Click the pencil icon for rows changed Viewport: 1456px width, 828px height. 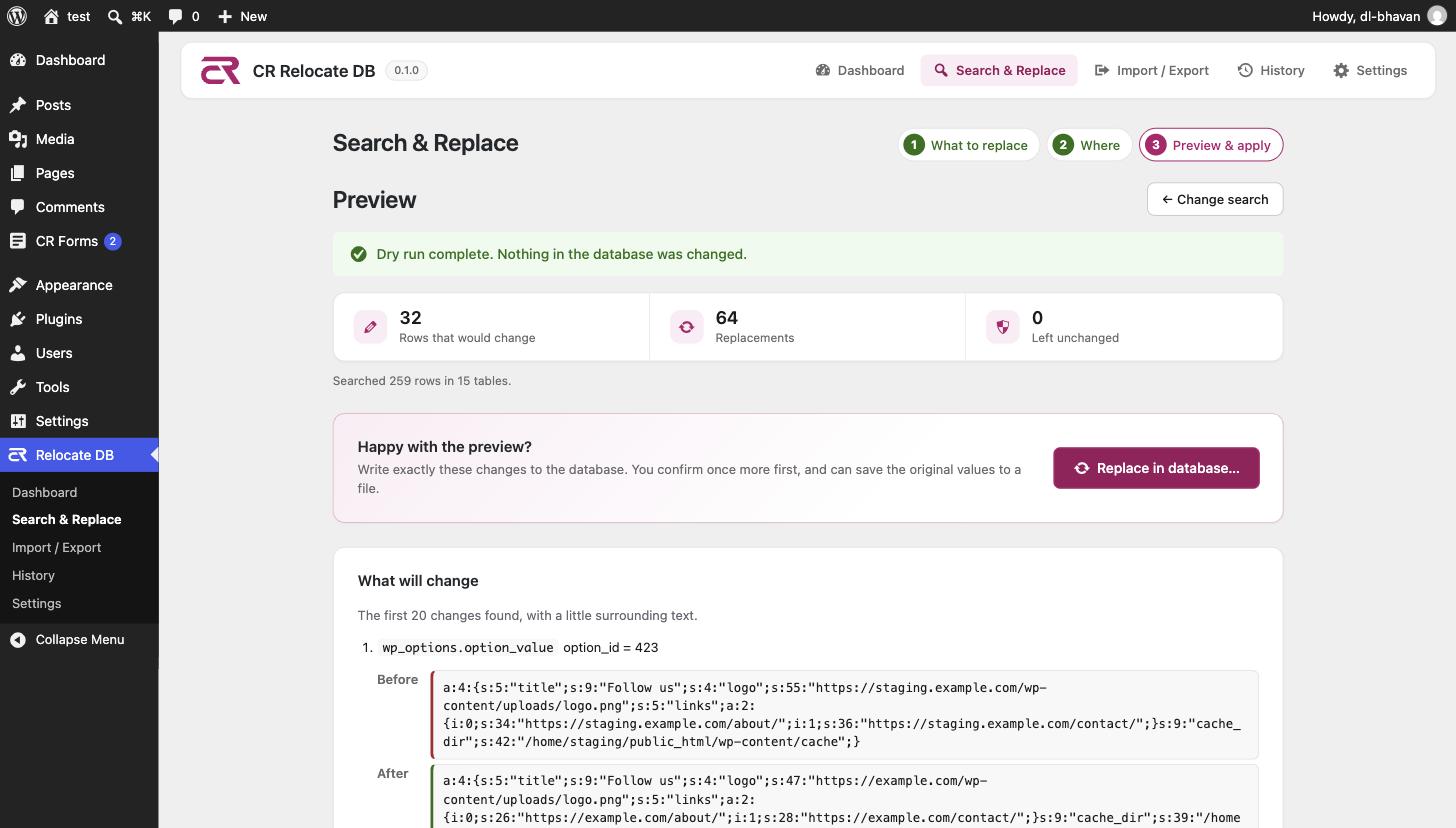[x=370, y=327]
